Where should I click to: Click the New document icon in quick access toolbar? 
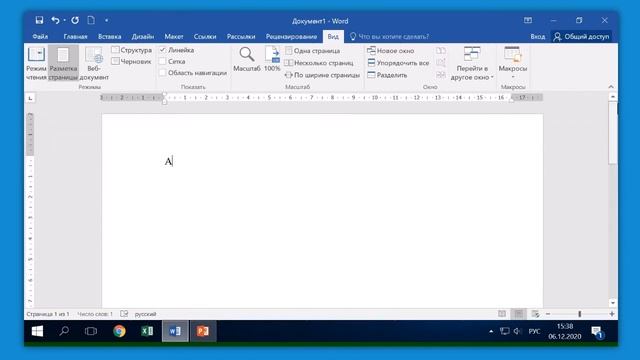[91, 20]
